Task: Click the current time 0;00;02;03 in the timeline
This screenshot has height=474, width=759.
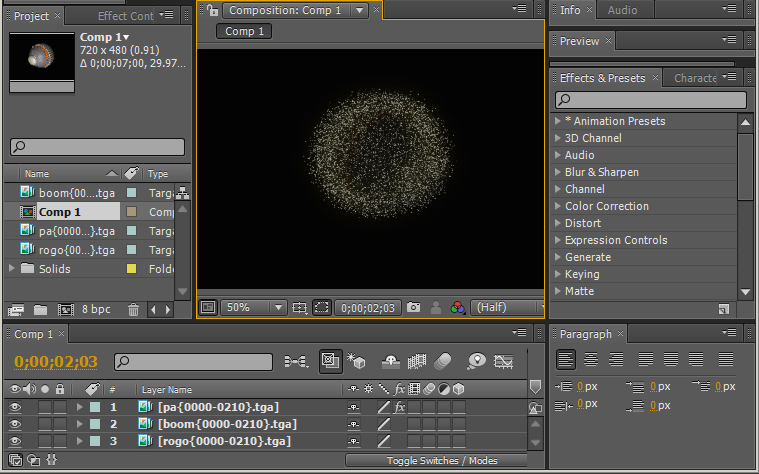Action: [x=56, y=362]
